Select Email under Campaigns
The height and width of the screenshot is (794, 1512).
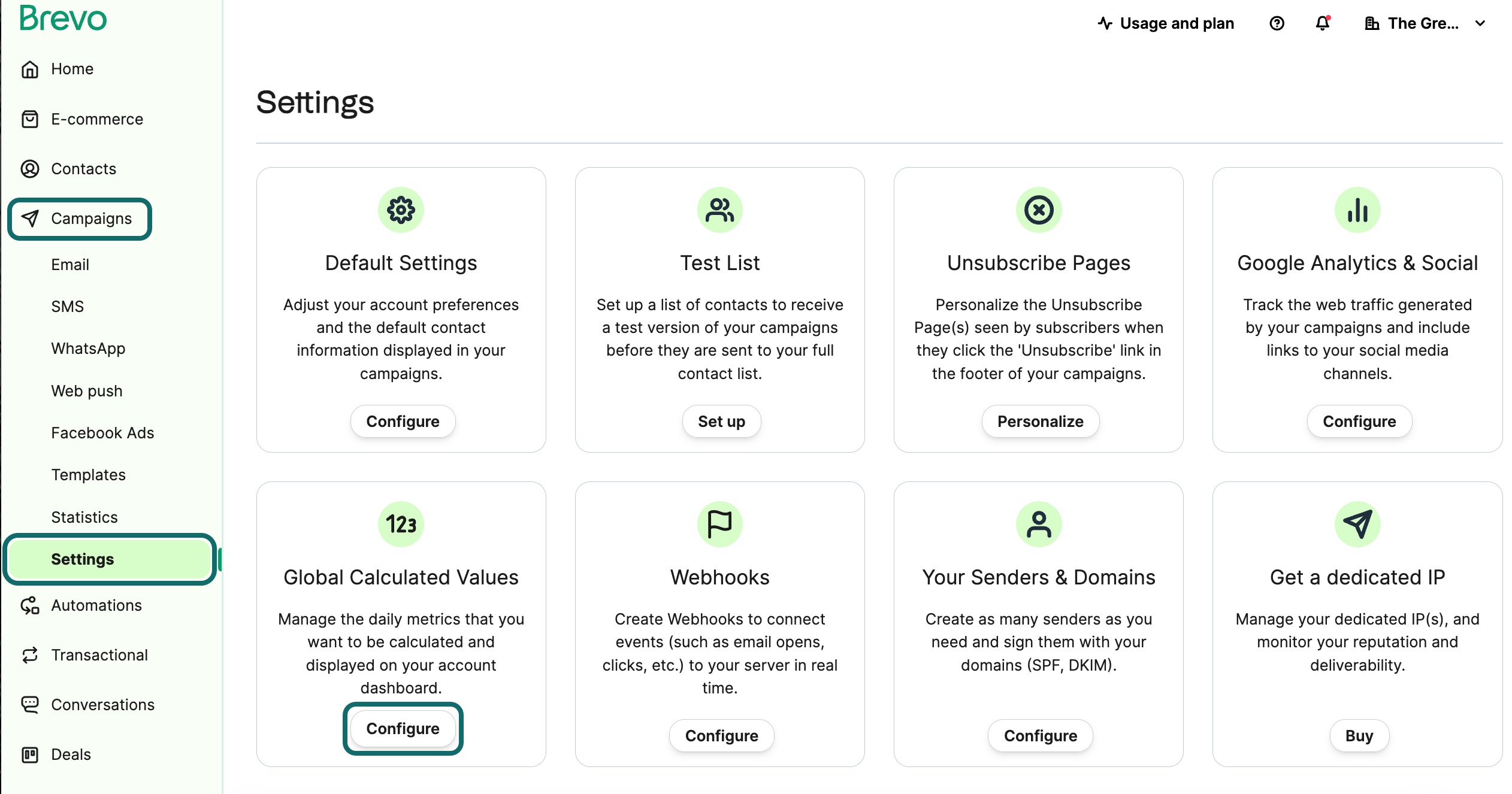[x=70, y=264]
